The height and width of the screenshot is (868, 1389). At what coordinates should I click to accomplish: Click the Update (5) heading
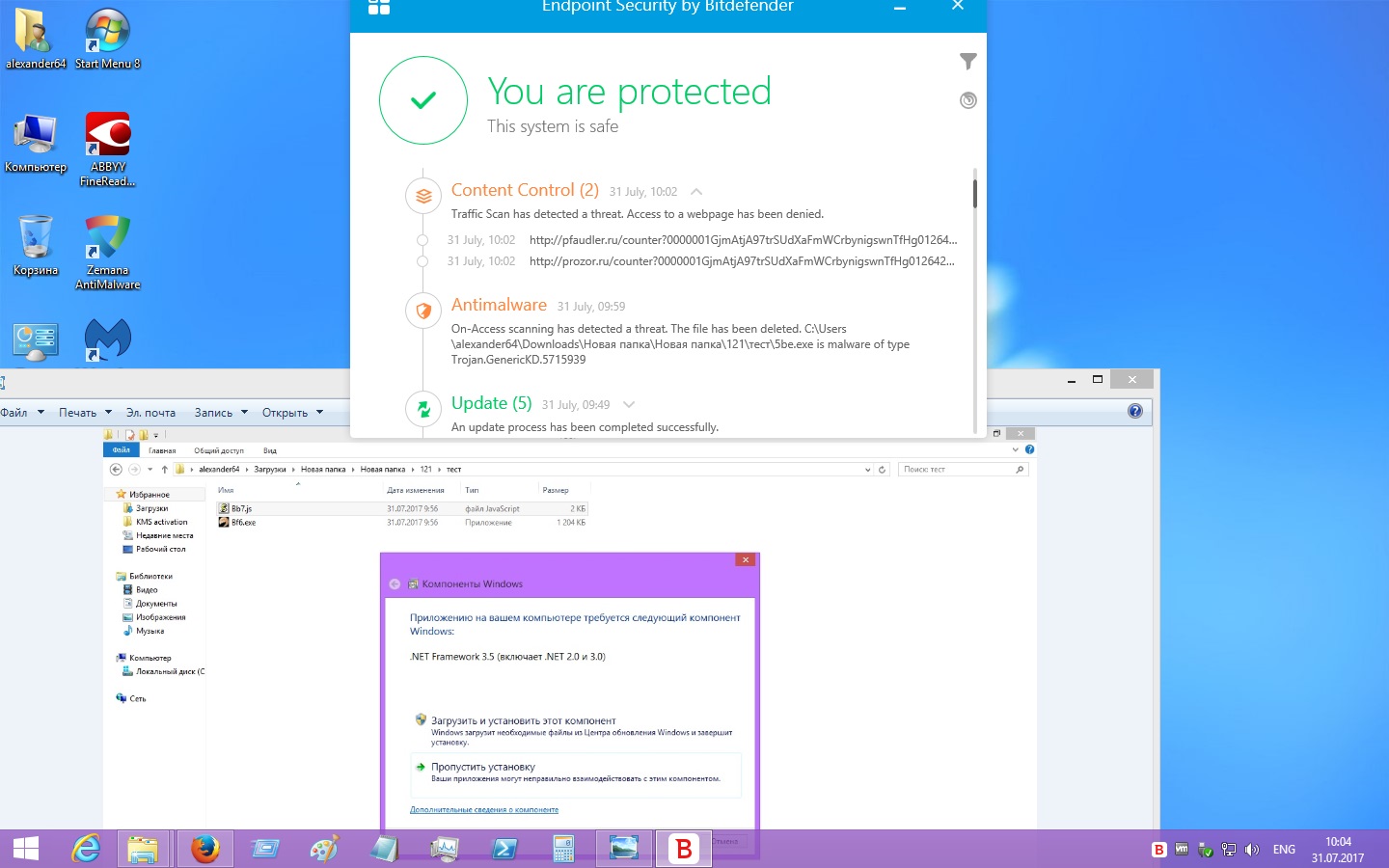(x=491, y=403)
